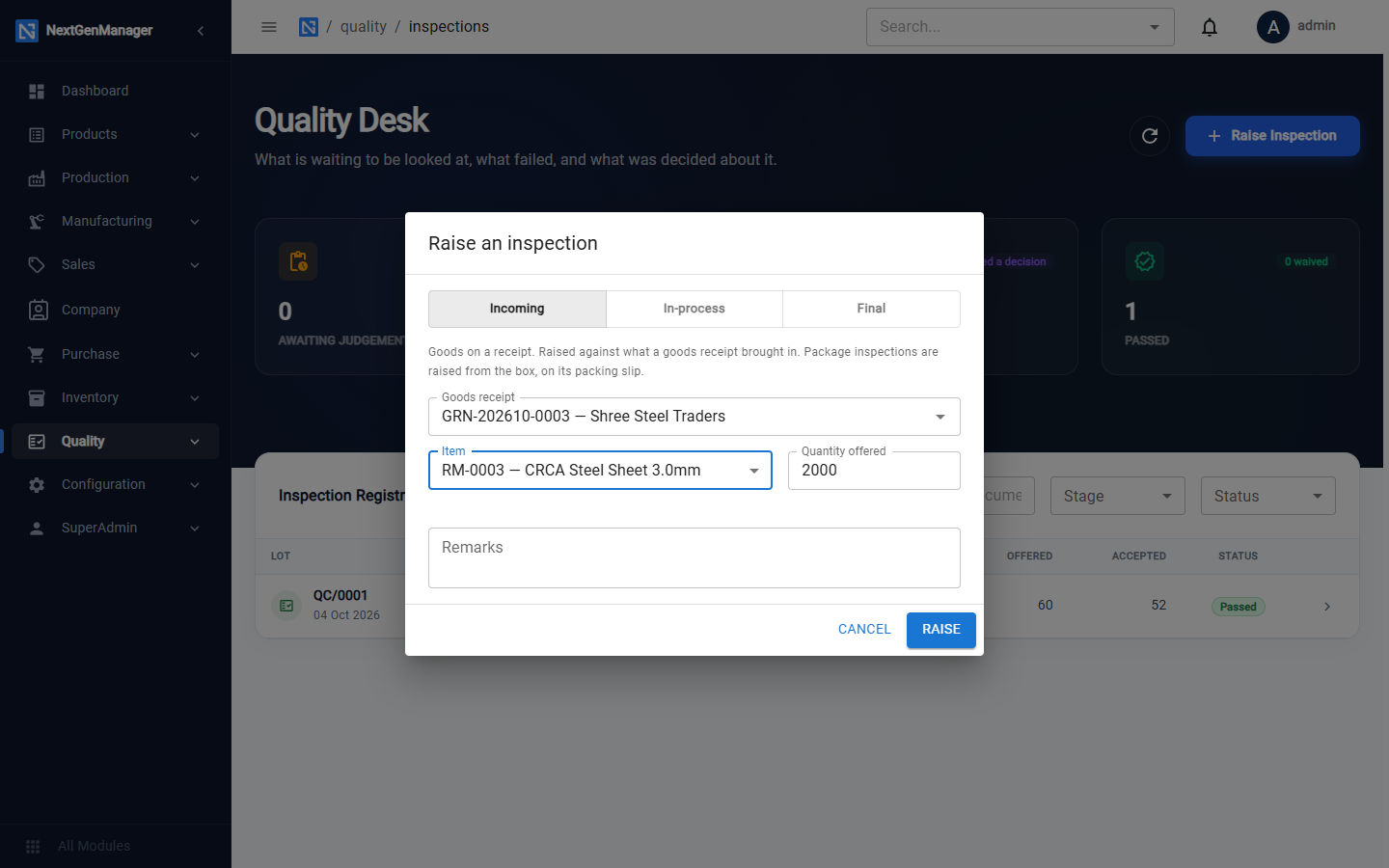Click the Sales tag icon
The image size is (1389, 868).
pyautogui.click(x=37, y=265)
